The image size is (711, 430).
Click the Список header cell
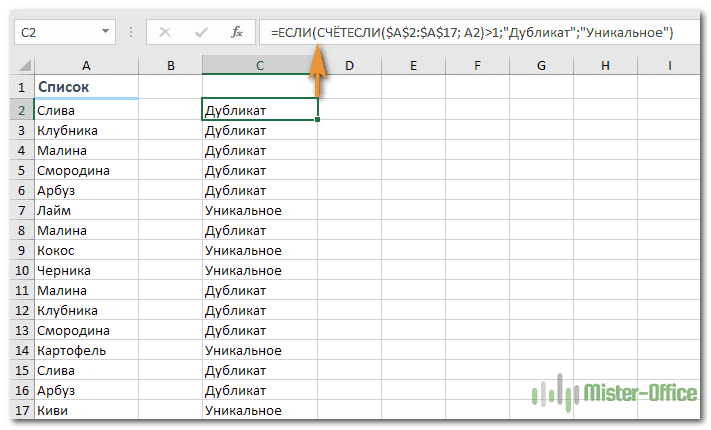coord(86,88)
